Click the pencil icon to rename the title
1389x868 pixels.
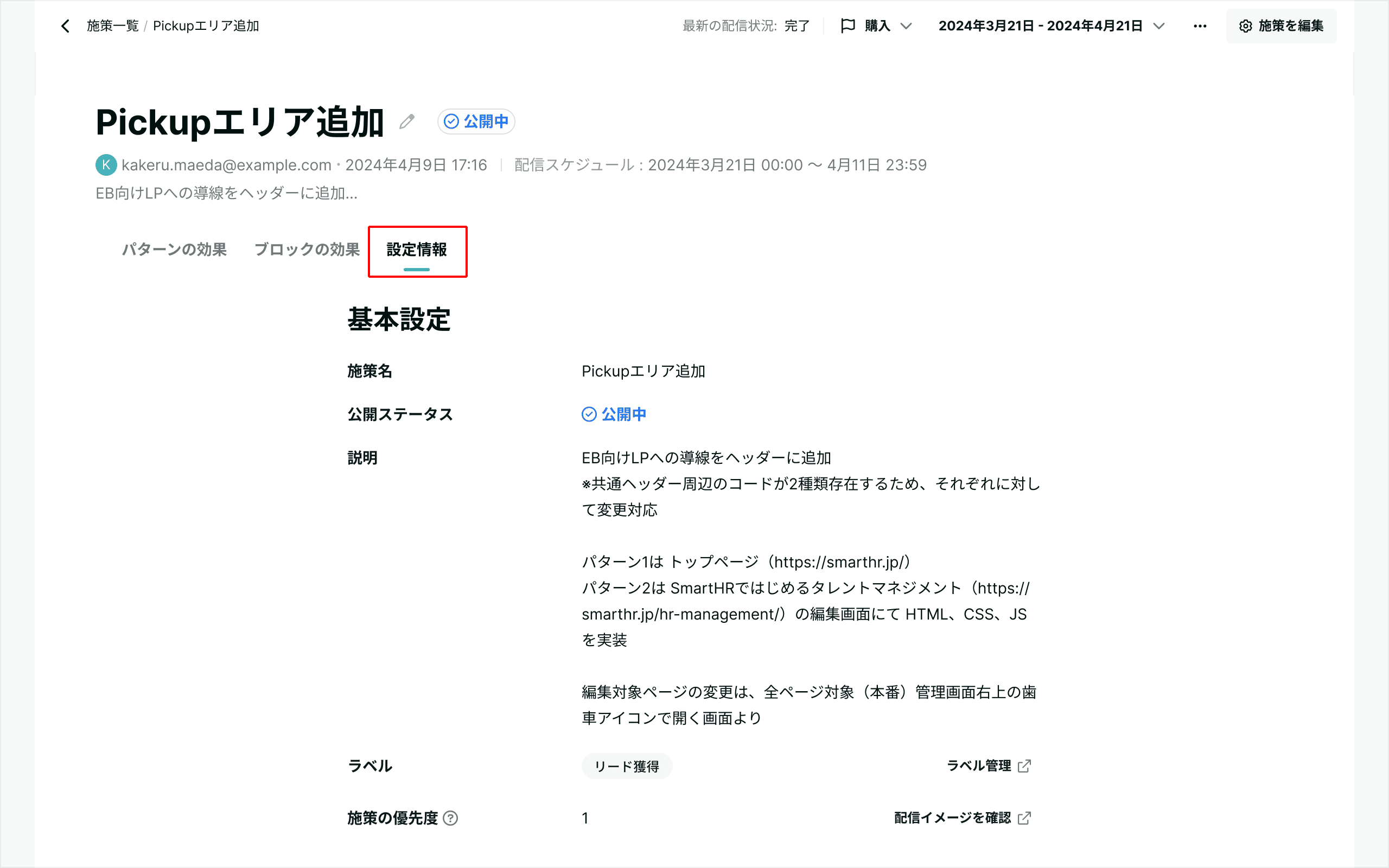tap(407, 122)
